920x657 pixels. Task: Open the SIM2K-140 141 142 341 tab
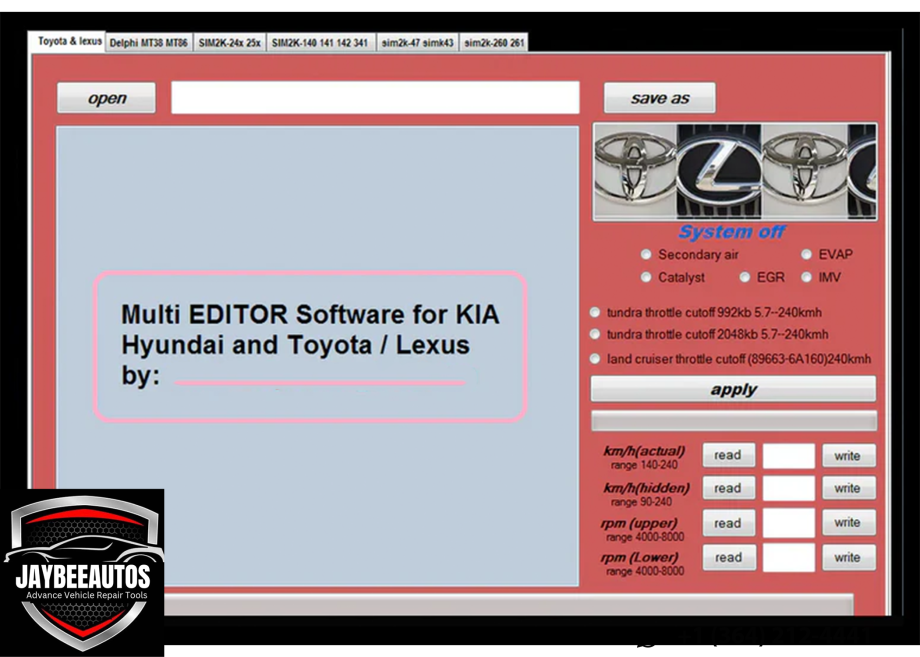click(x=320, y=43)
